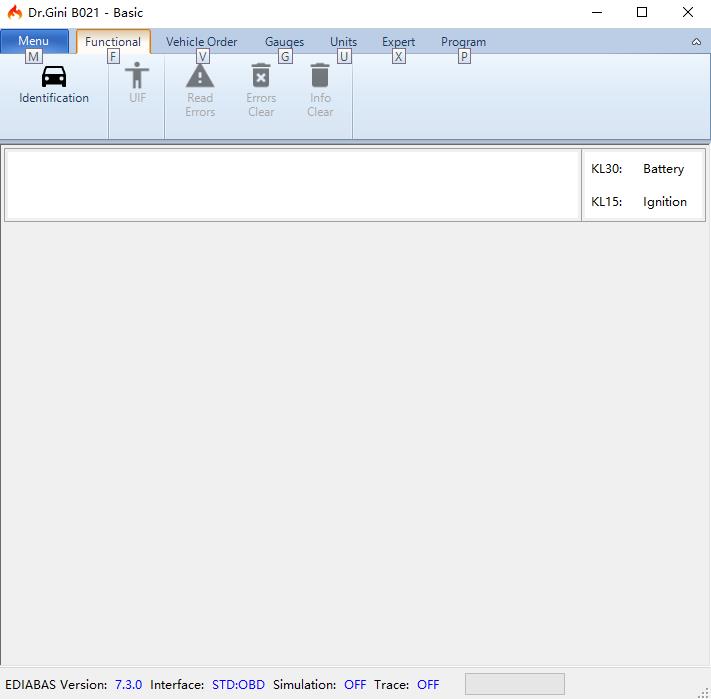This screenshot has width=711, height=699.
Task: Minimize the Dr.Gini window
Action: click(597, 12)
